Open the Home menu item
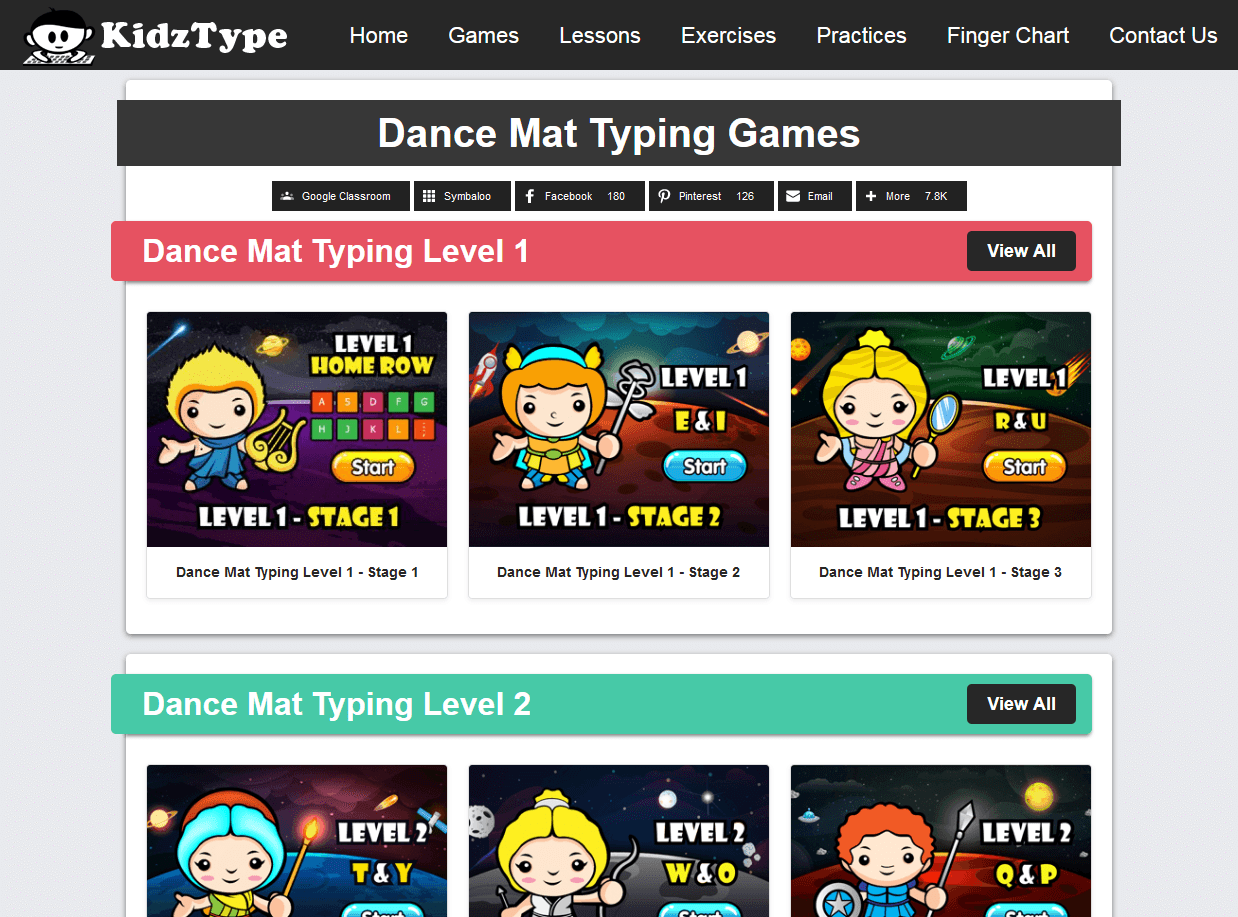This screenshot has height=917, width=1238. tap(378, 36)
